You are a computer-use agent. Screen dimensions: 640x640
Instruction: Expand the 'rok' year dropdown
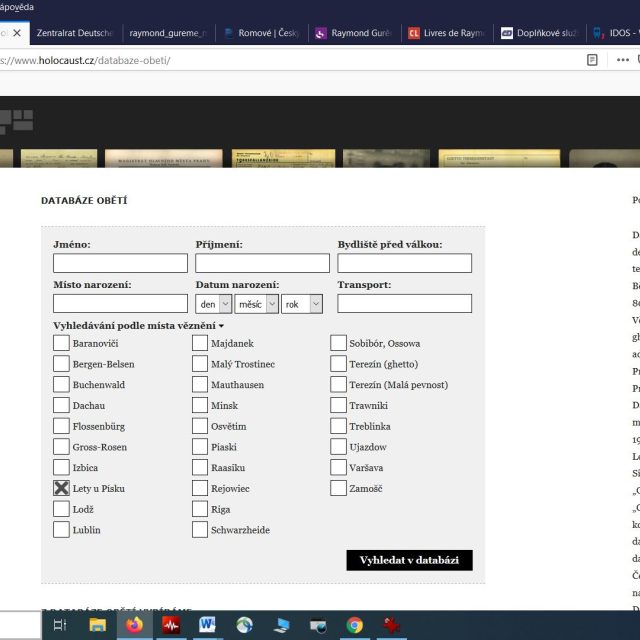[x=302, y=304]
